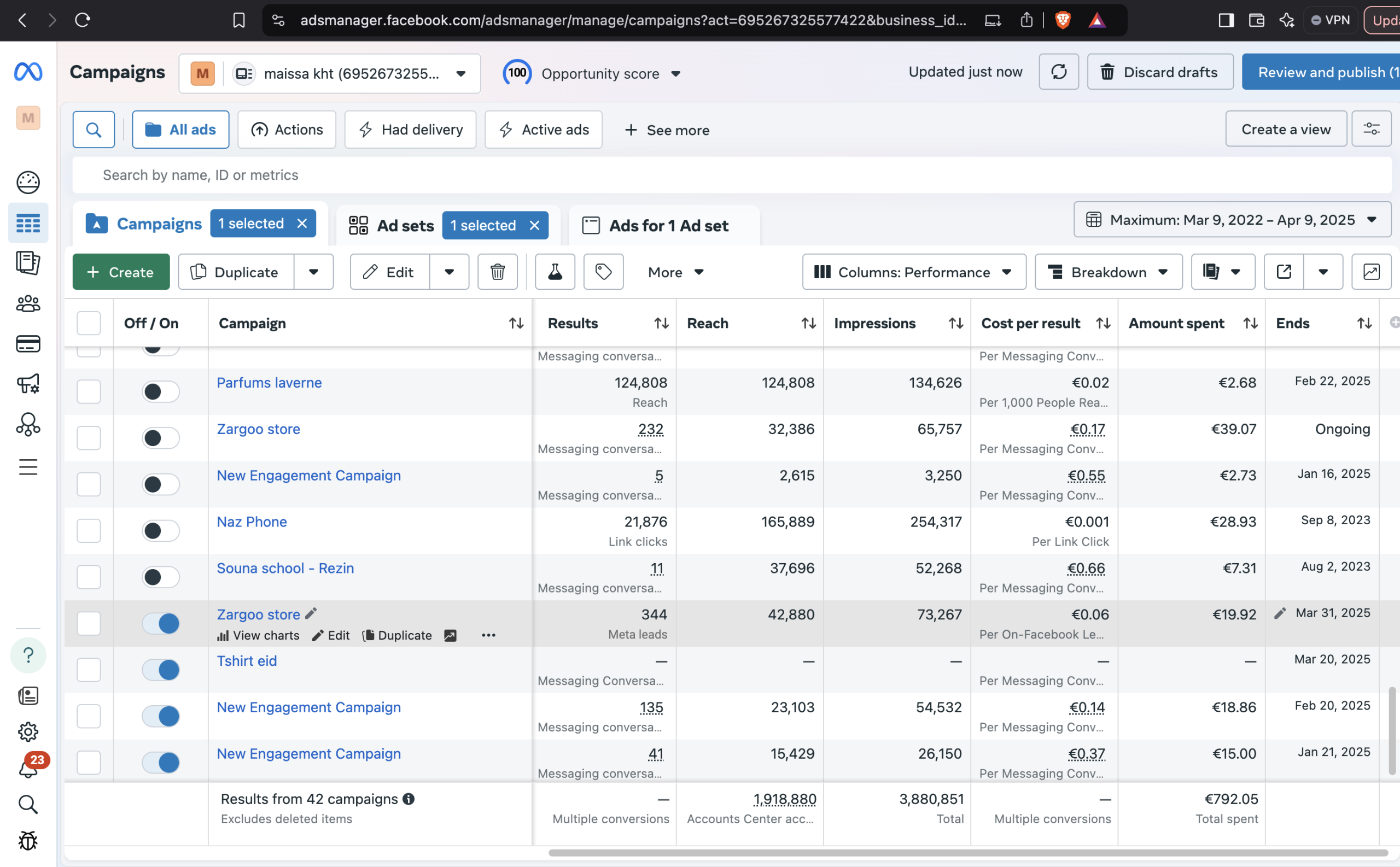
Task: Click View charts under Zargoo store
Action: pyautogui.click(x=259, y=635)
